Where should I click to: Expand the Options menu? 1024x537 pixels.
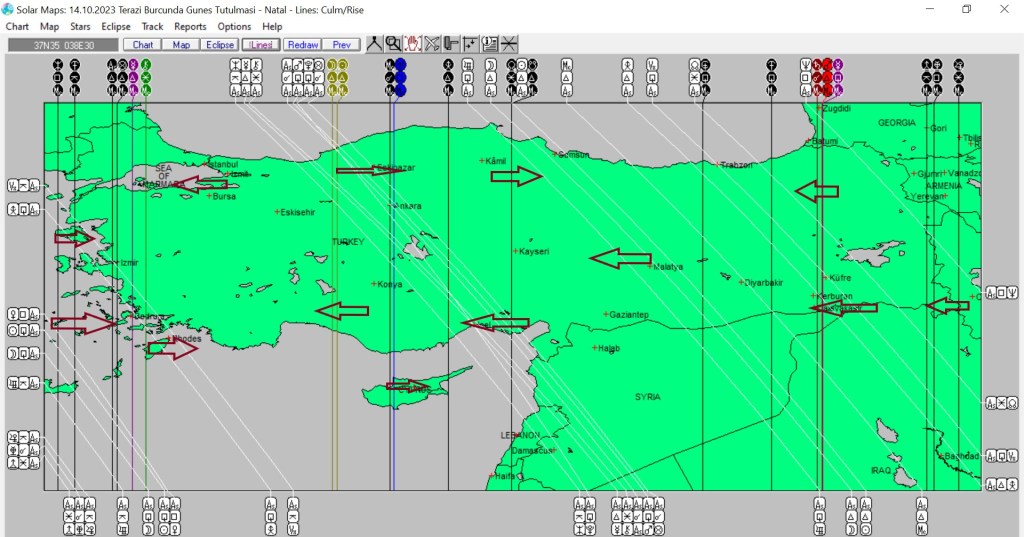click(234, 27)
